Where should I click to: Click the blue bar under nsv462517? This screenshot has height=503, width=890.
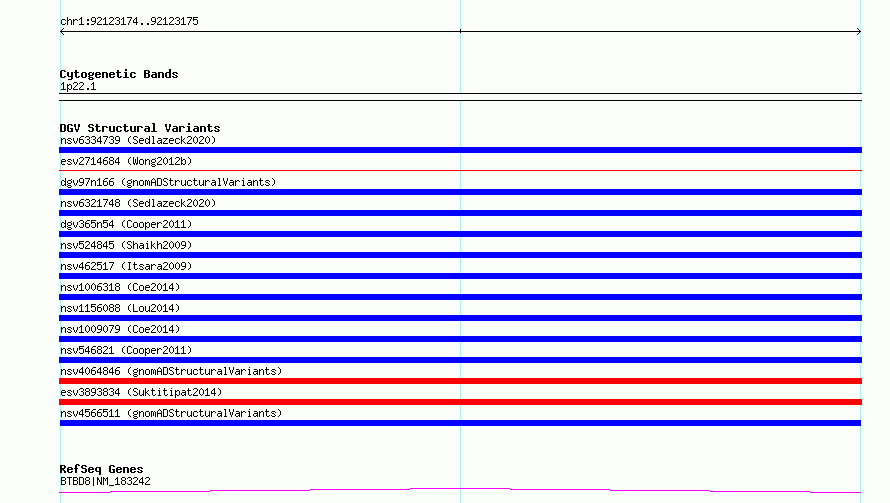coord(460,276)
